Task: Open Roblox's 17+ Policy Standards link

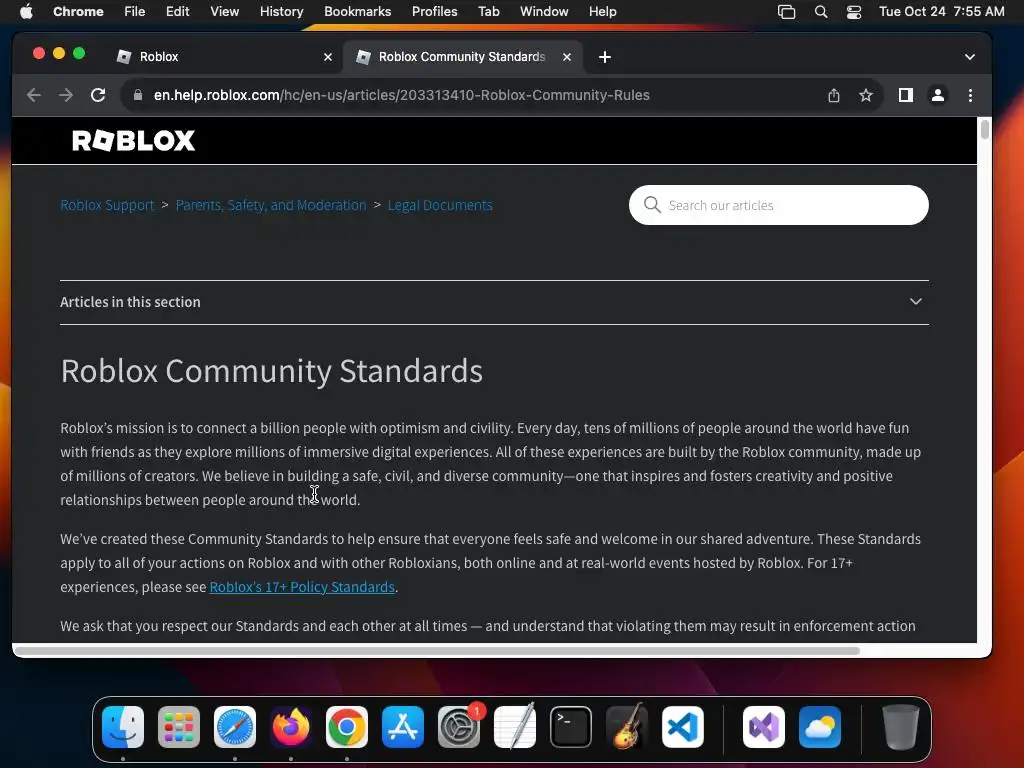Action: tap(302, 586)
